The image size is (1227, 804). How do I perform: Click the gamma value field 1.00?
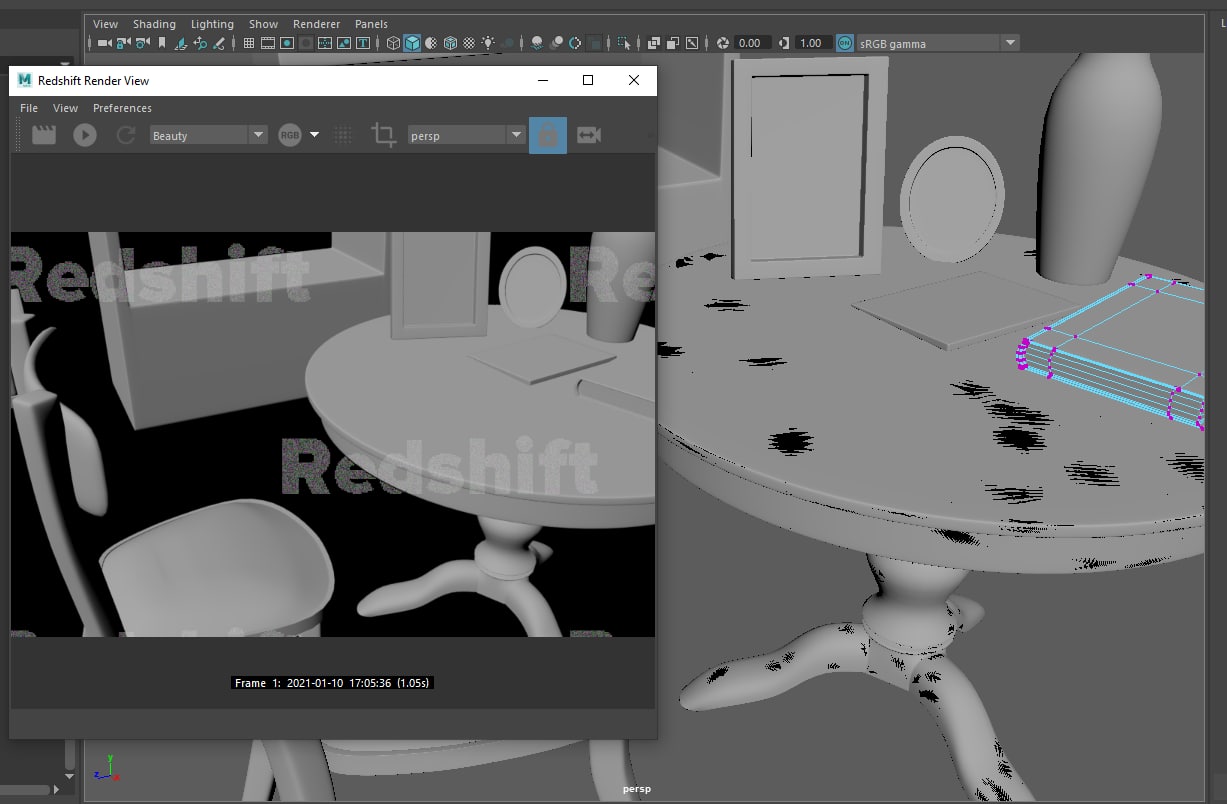coord(813,43)
